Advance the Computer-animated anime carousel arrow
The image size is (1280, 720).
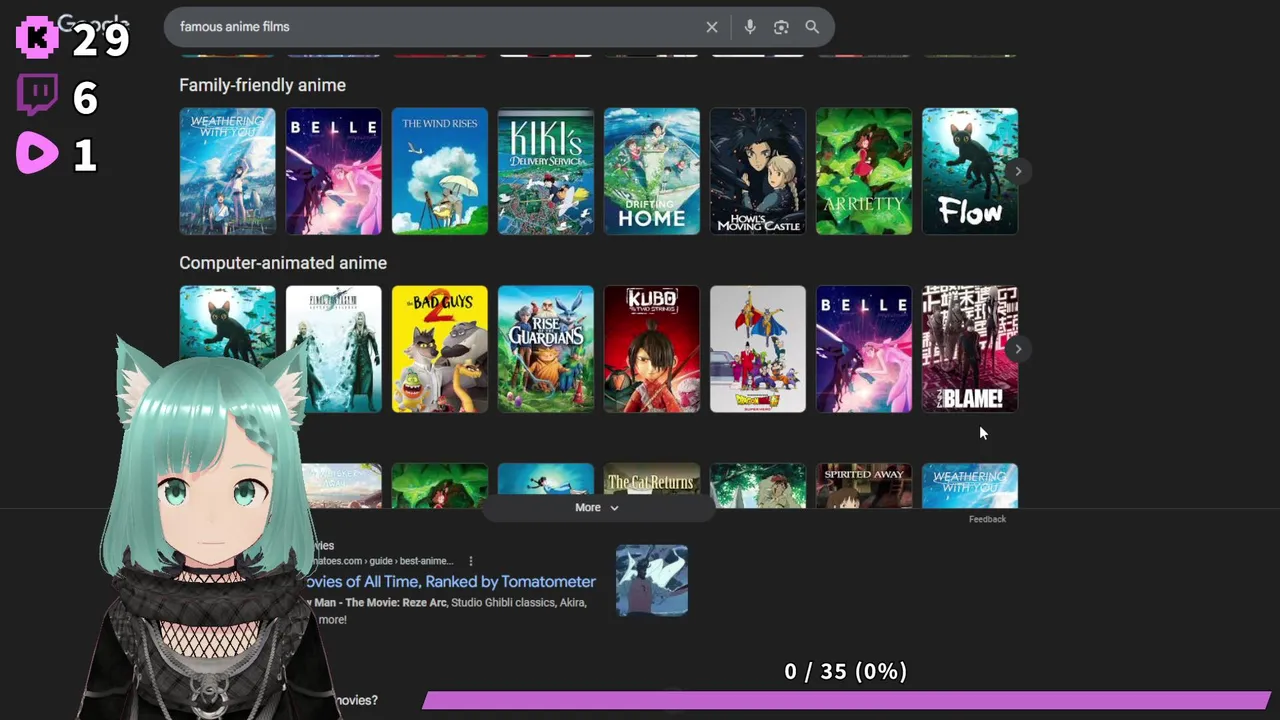point(1017,349)
